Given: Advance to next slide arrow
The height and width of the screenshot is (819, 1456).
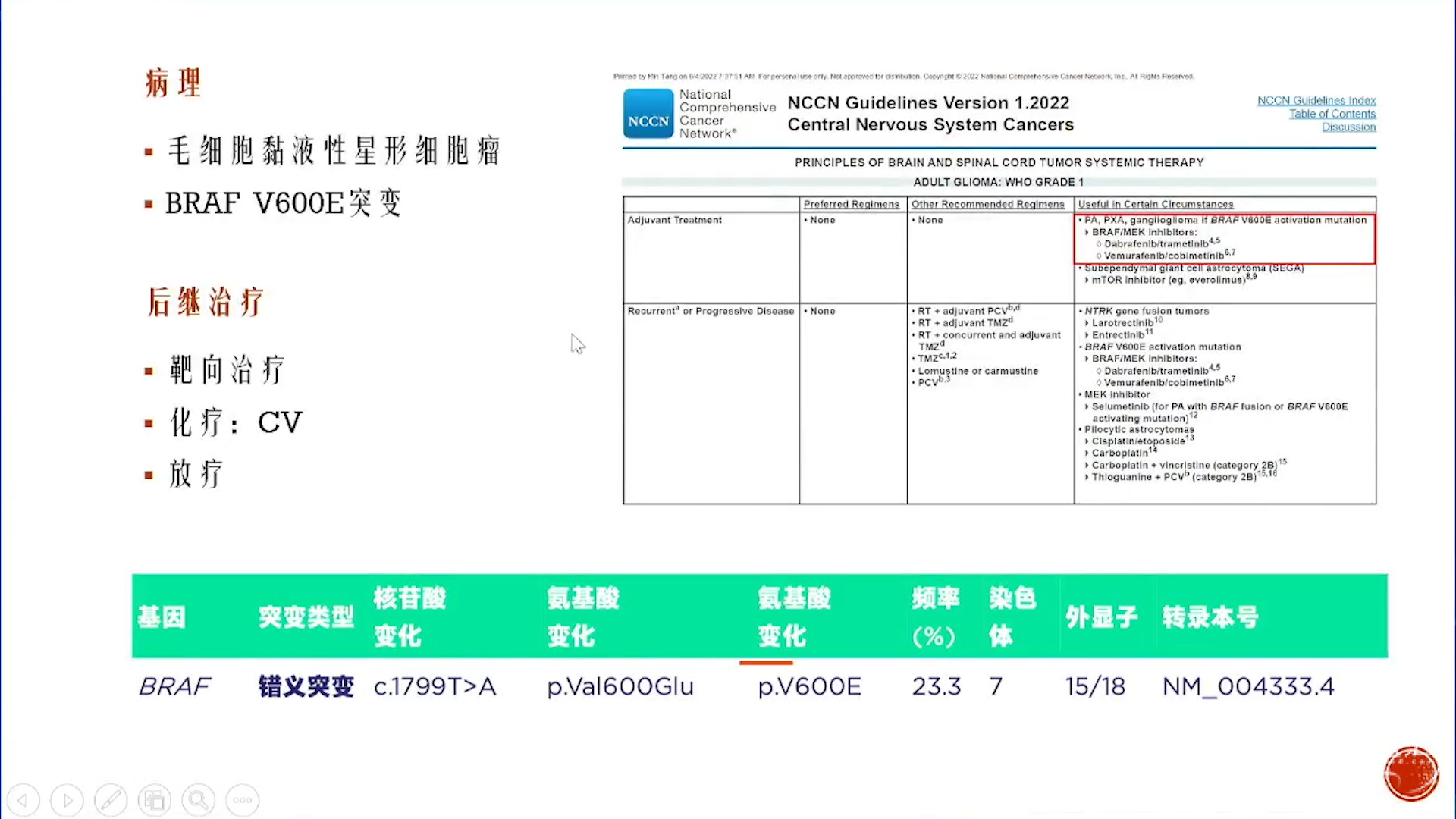Looking at the screenshot, I should pyautogui.click(x=67, y=800).
